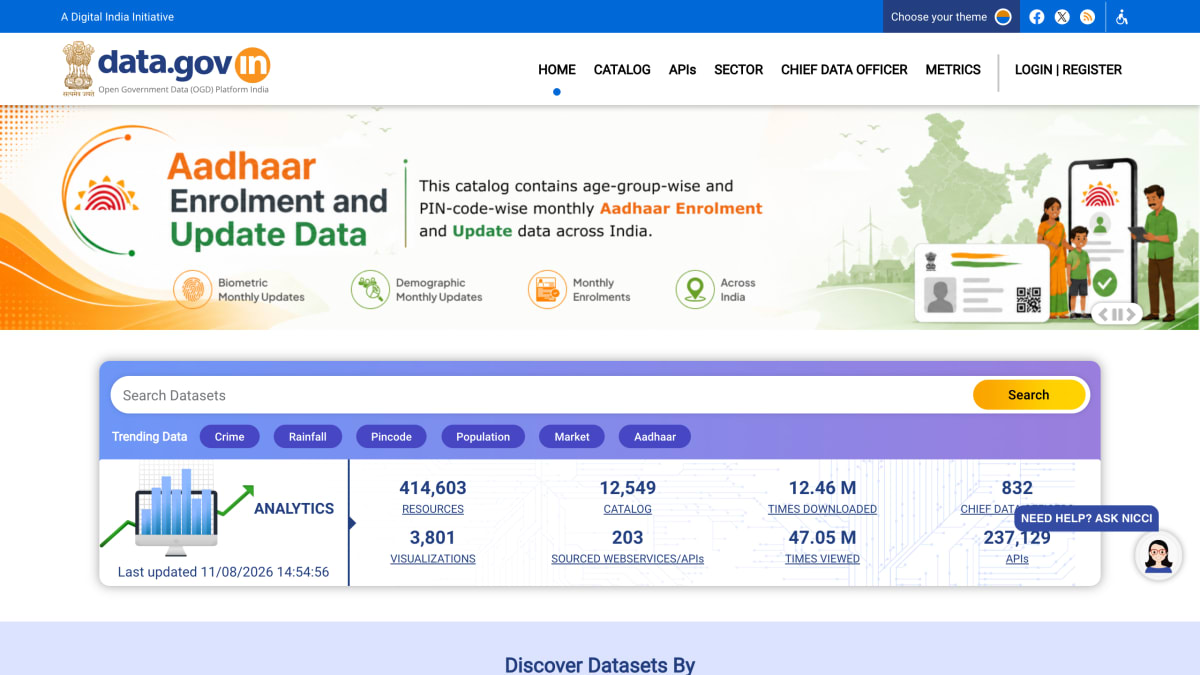The width and height of the screenshot is (1200, 675).
Task: Open the VISUALIZATIONS link
Action: tap(433, 559)
